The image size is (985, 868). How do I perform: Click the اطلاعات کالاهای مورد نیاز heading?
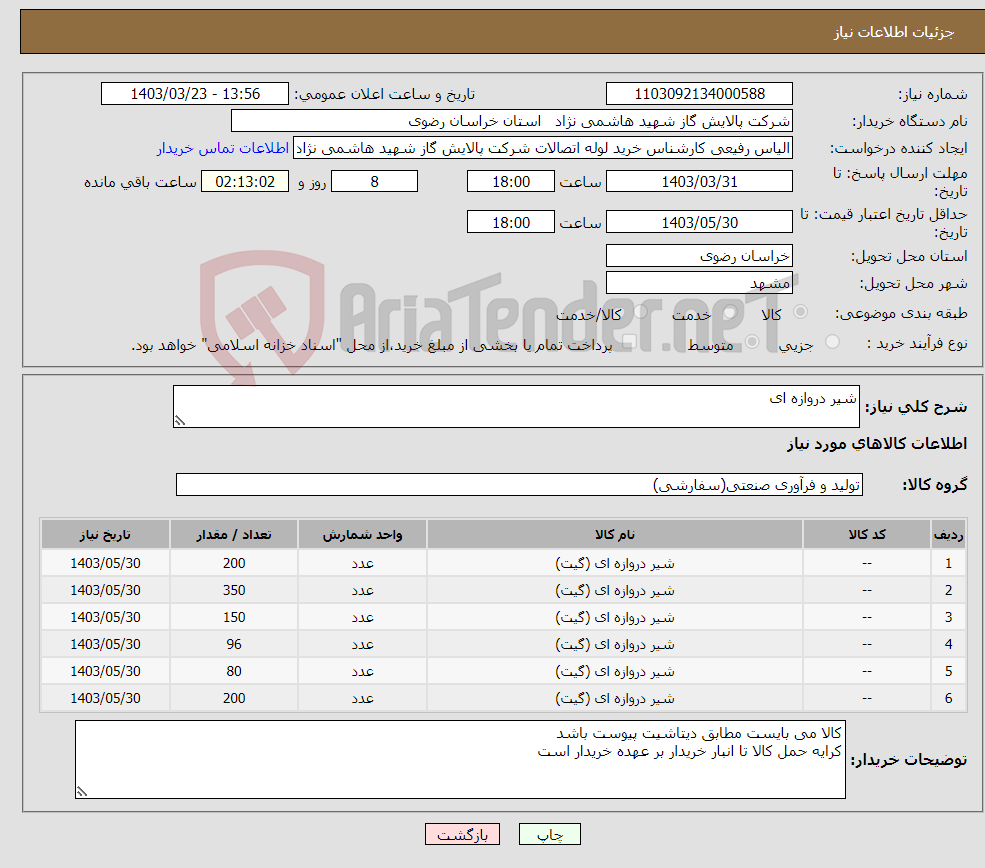[x=877, y=444]
